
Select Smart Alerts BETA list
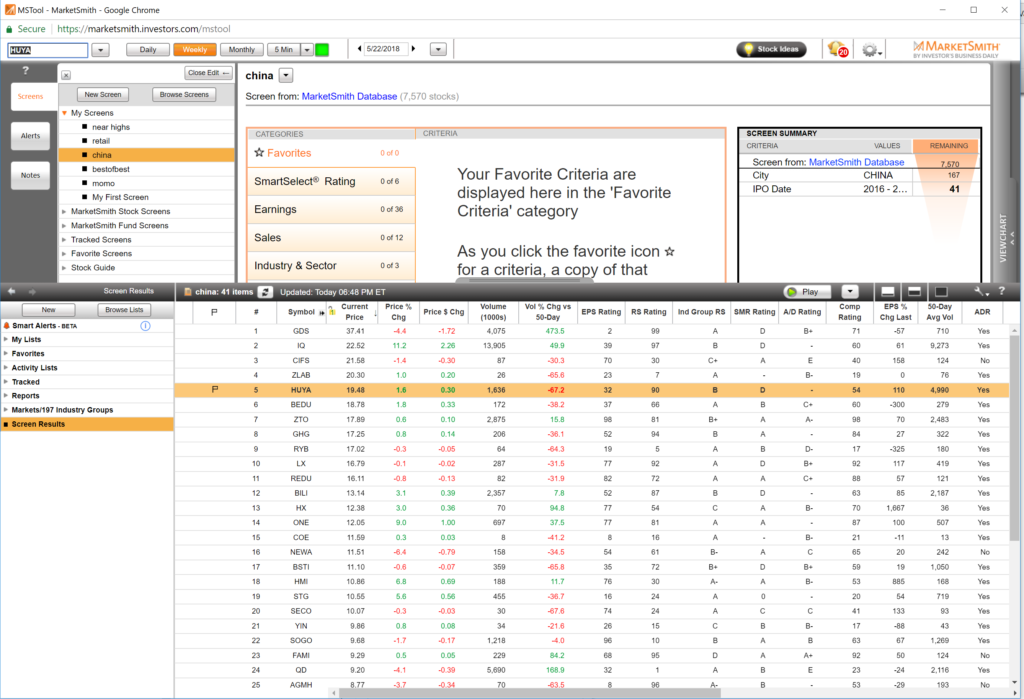coord(44,325)
